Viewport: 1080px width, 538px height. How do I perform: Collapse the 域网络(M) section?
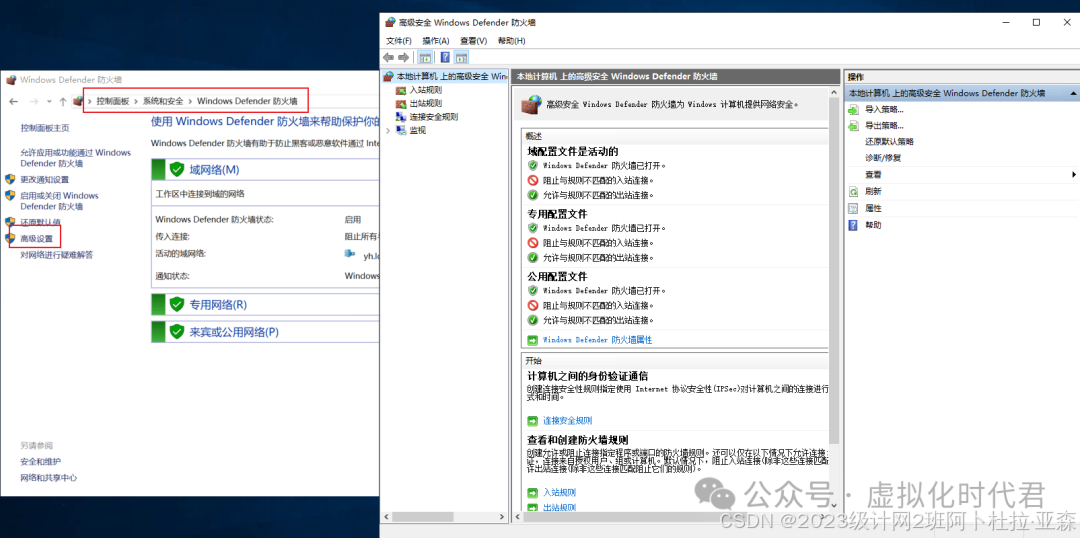[x=265, y=169]
